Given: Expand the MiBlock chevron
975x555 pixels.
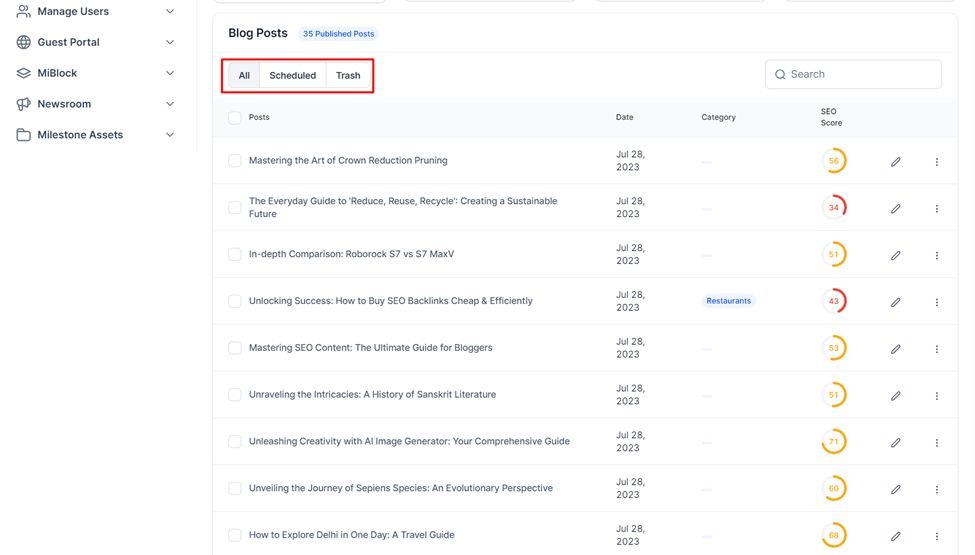Looking at the screenshot, I should pyautogui.click(x=170, y=73).
